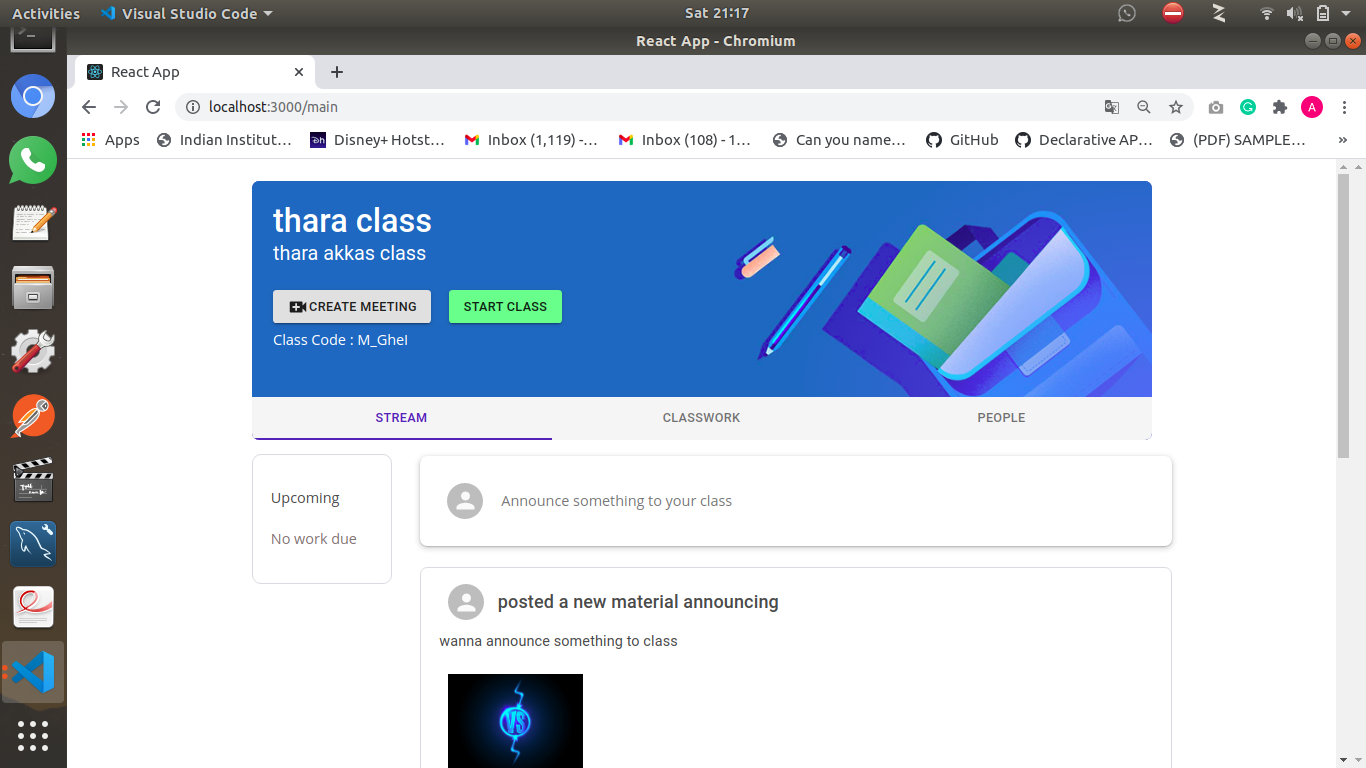
Task: Open MySQL Workbench from the dock
Action: (33, 544)
